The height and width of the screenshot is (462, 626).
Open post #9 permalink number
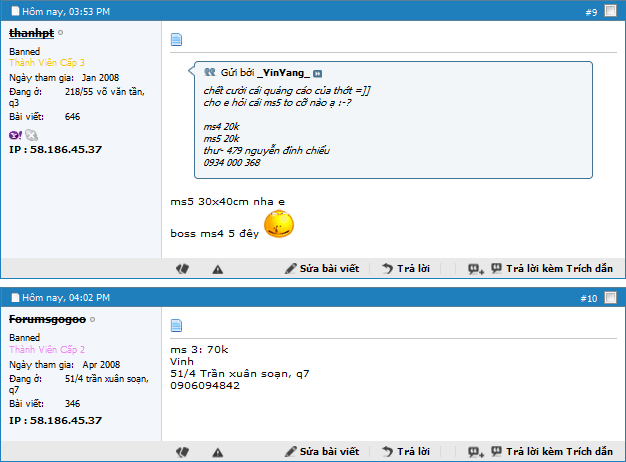coord(591,12)
